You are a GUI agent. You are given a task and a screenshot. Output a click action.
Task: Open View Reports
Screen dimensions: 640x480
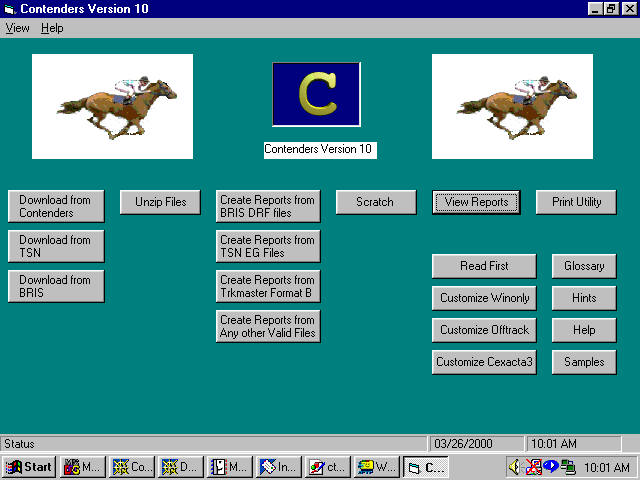coord(476,202)
